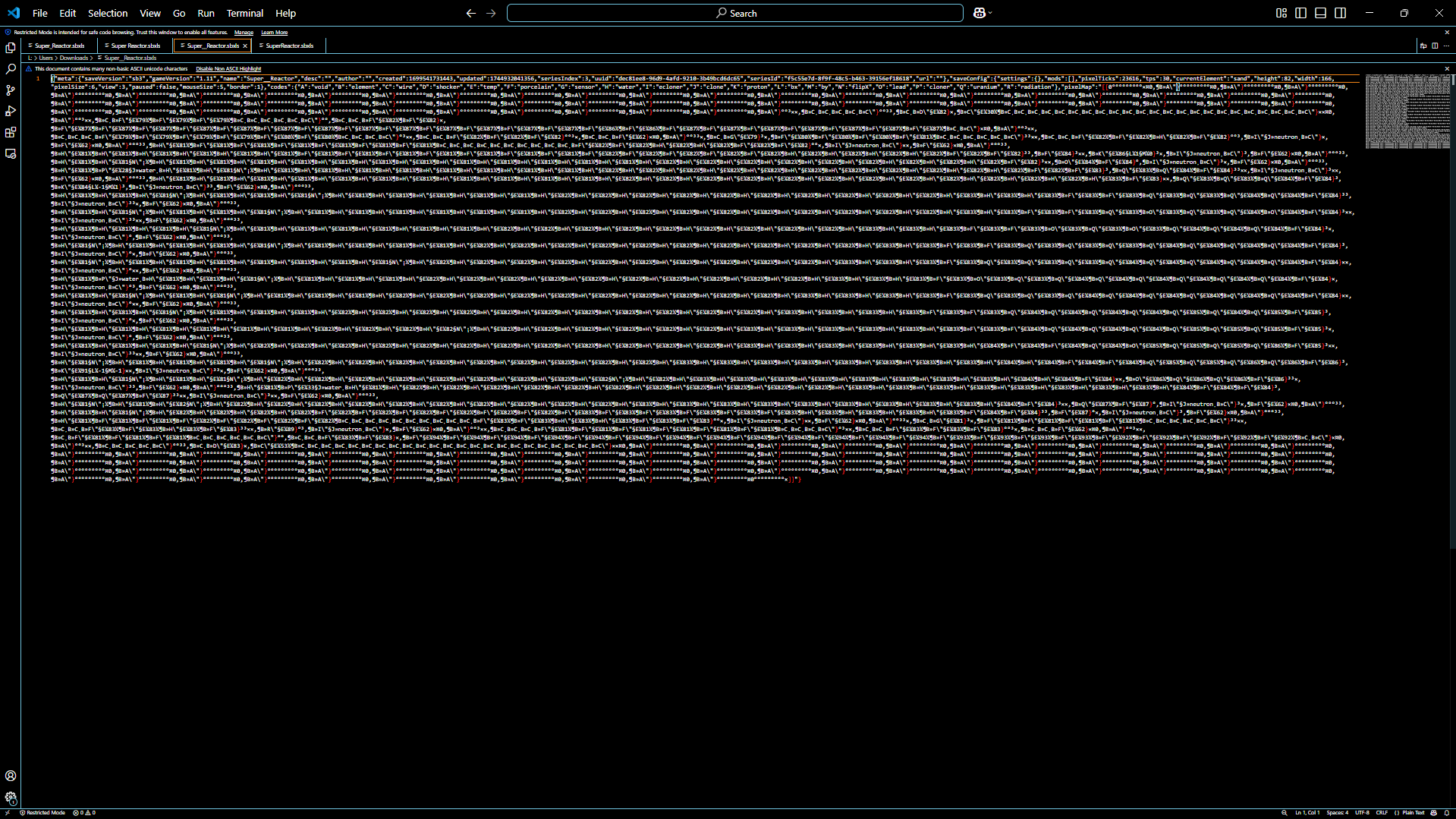Viewport: 1456px width, 819px height.
Task: Click the Learn More link
Action: pos(274,33)
